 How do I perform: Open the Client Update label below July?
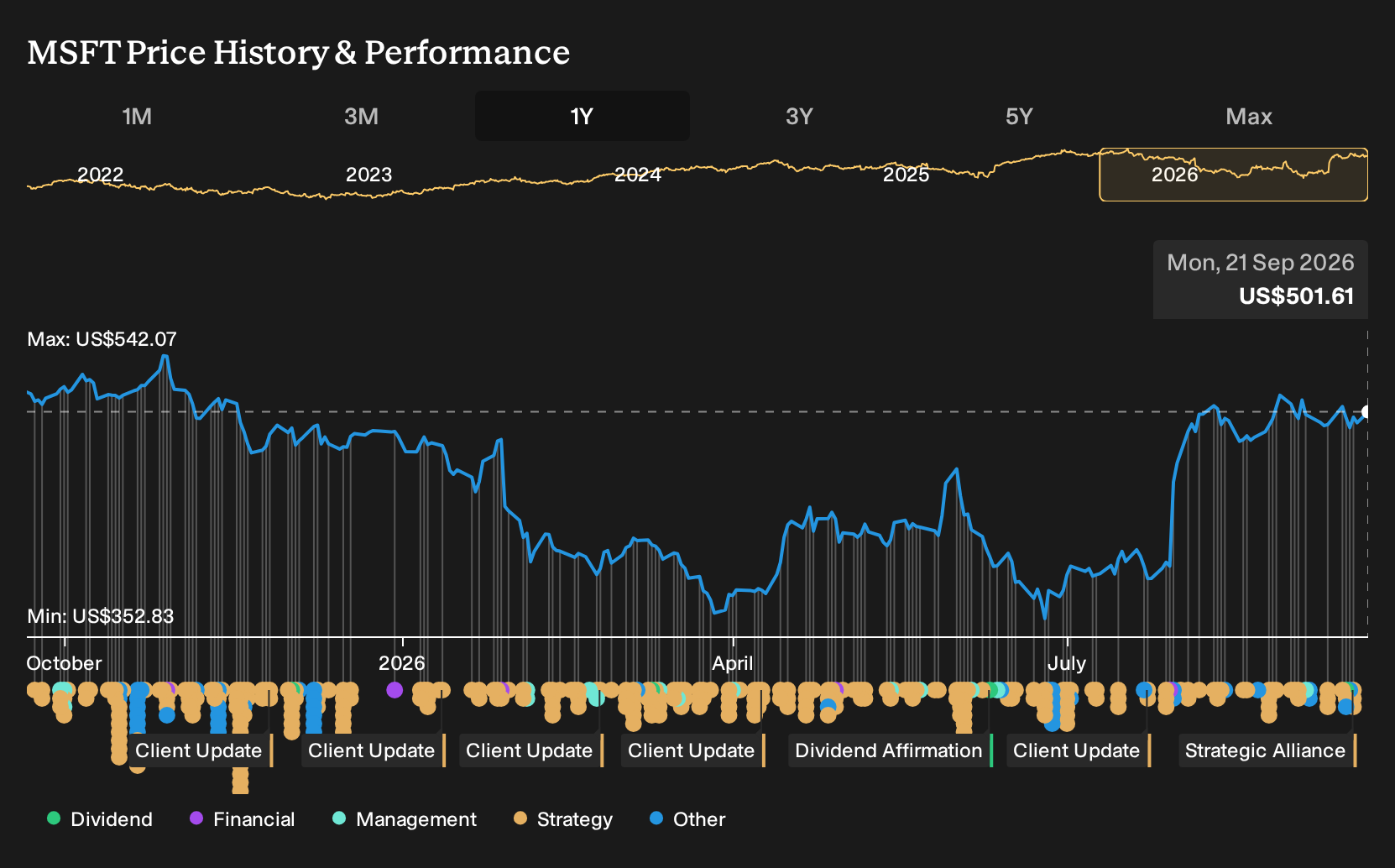(x=1078, y=750)
